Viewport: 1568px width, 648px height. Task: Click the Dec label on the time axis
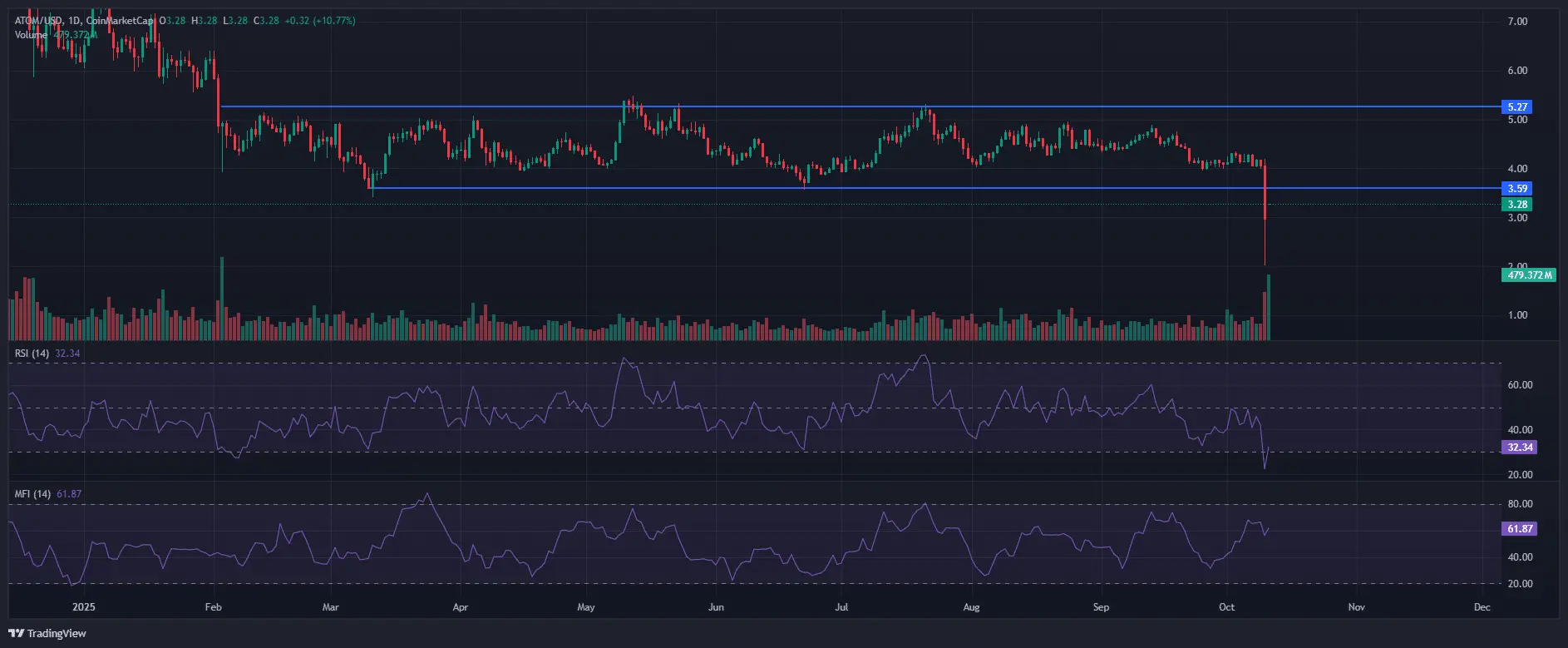(x=1482, y=607)
